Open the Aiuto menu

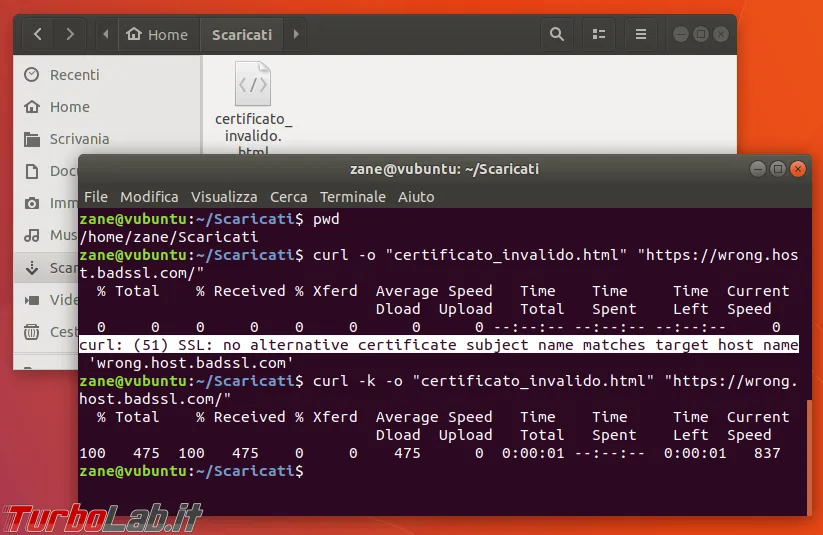[x=416, y=197]
